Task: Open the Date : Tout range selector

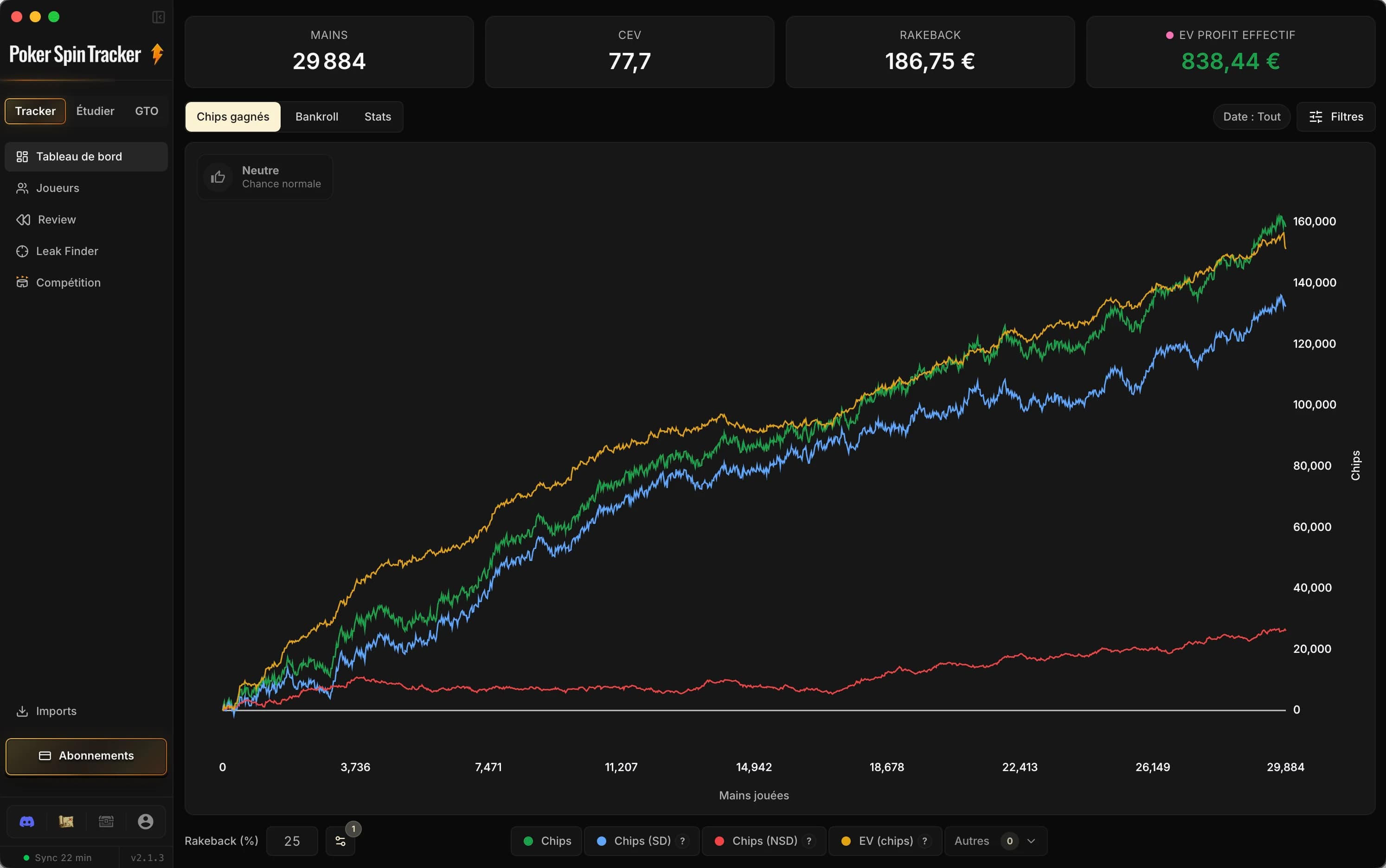Action: [x=1251, y=116]
